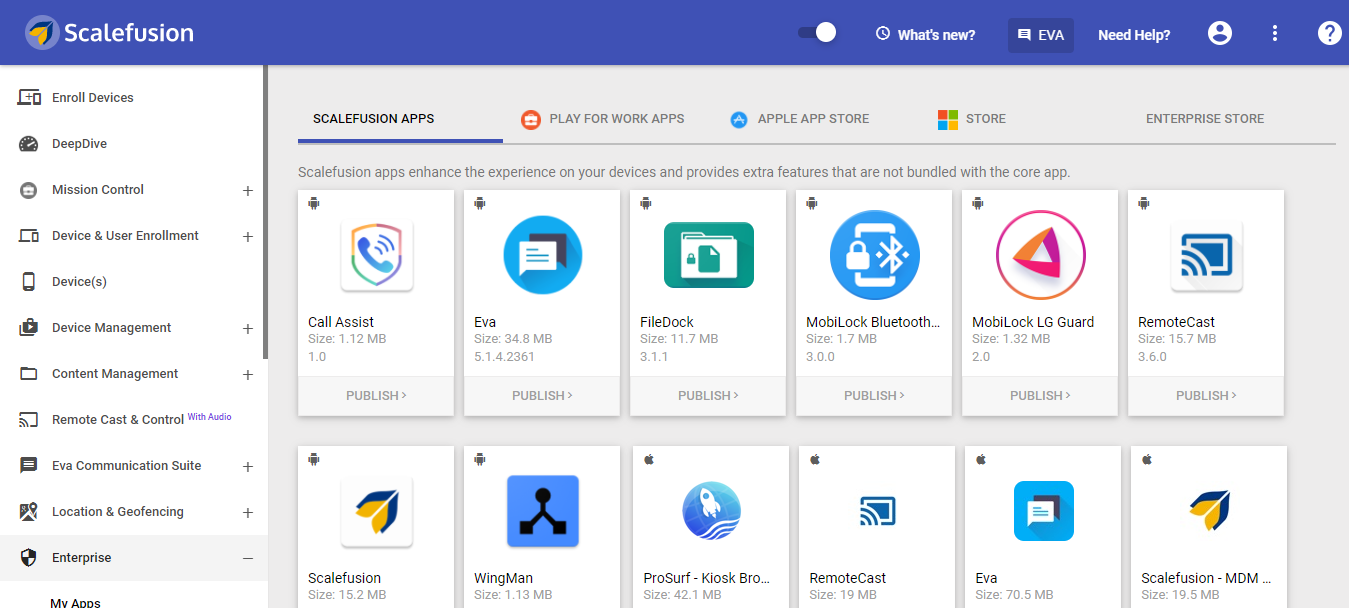
Task: Publish the Eva 5.1.4.2361 app
Action: (x=542, y=396)
